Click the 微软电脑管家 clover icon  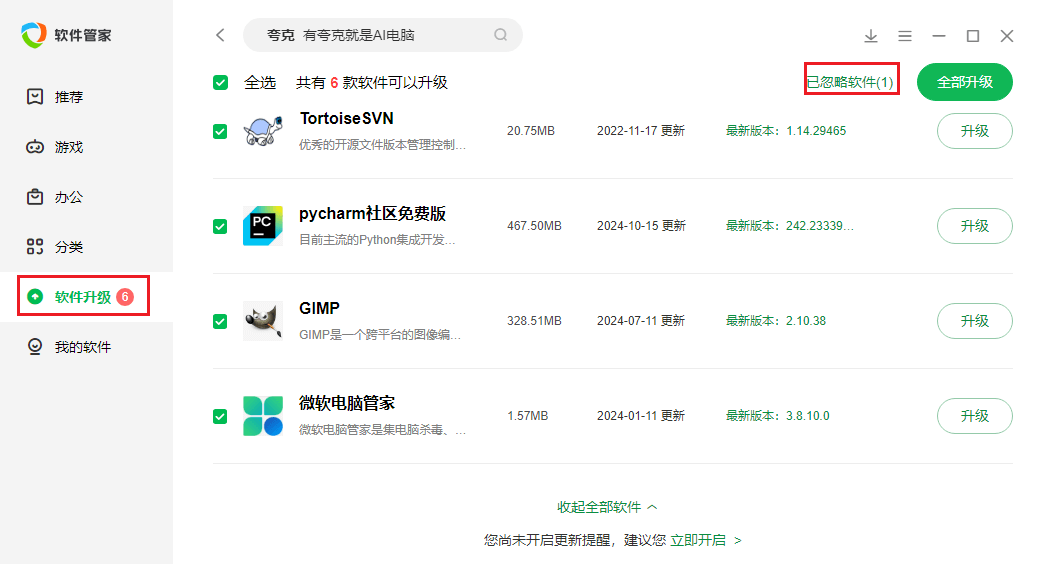click(263, 416)
